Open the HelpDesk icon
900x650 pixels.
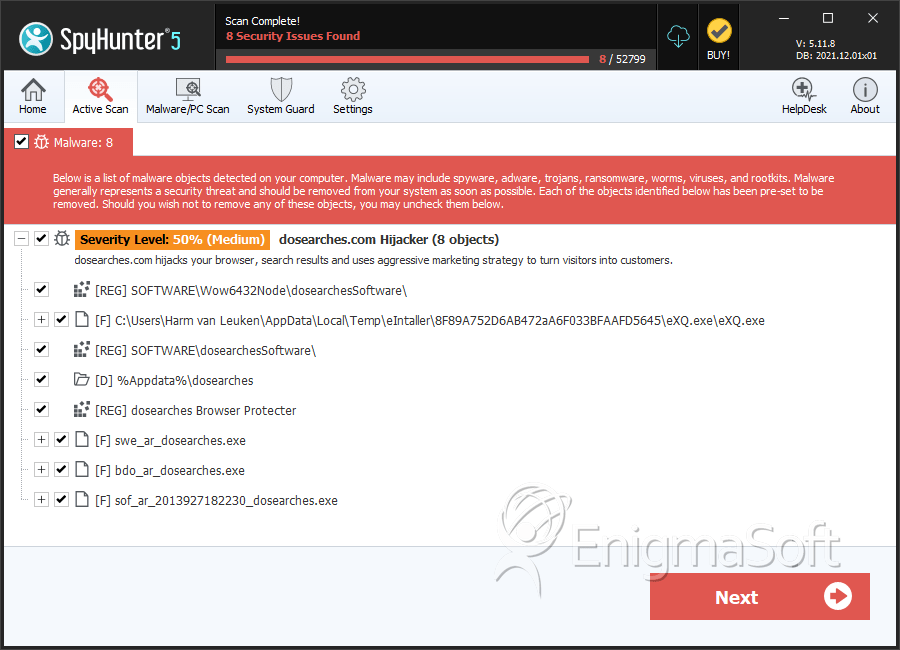pos(804,90)
